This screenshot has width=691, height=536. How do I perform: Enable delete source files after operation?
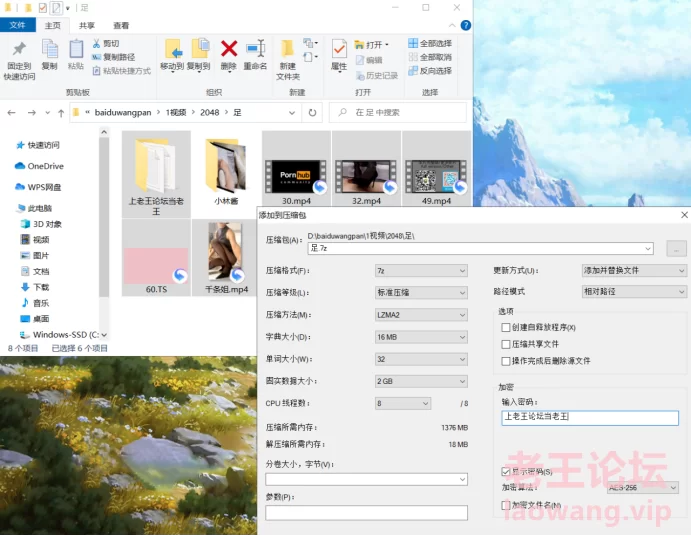505,361
